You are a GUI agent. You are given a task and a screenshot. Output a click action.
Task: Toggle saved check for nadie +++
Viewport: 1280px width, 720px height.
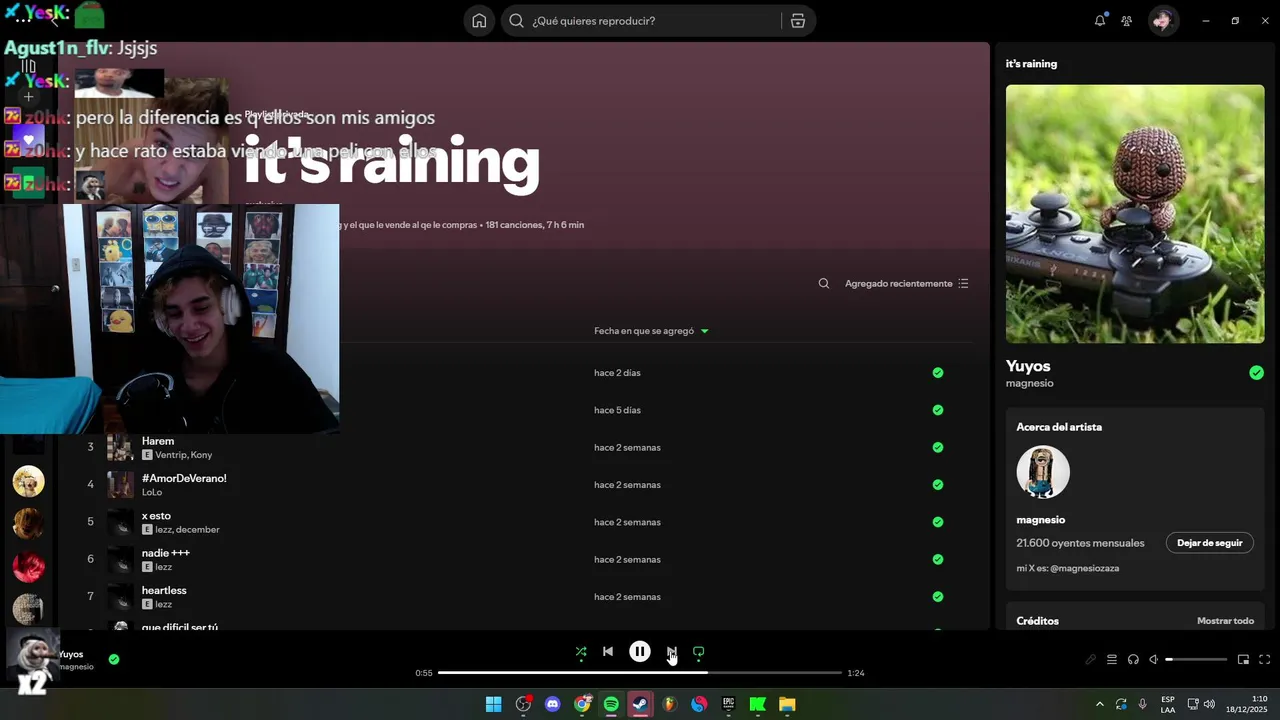938,560
